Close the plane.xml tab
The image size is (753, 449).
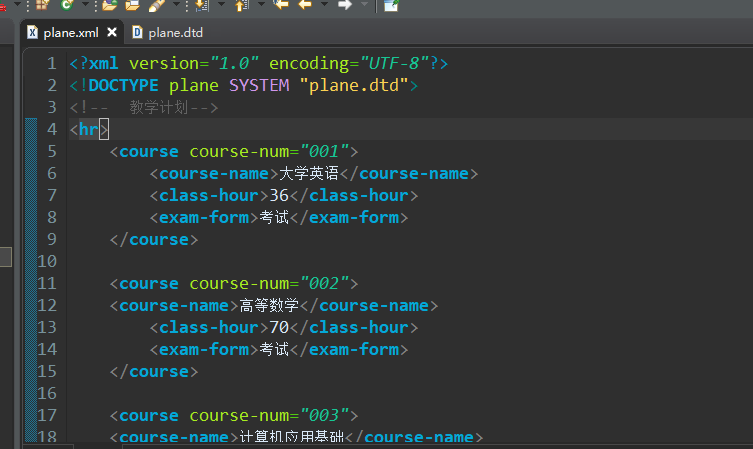[112, 32]
